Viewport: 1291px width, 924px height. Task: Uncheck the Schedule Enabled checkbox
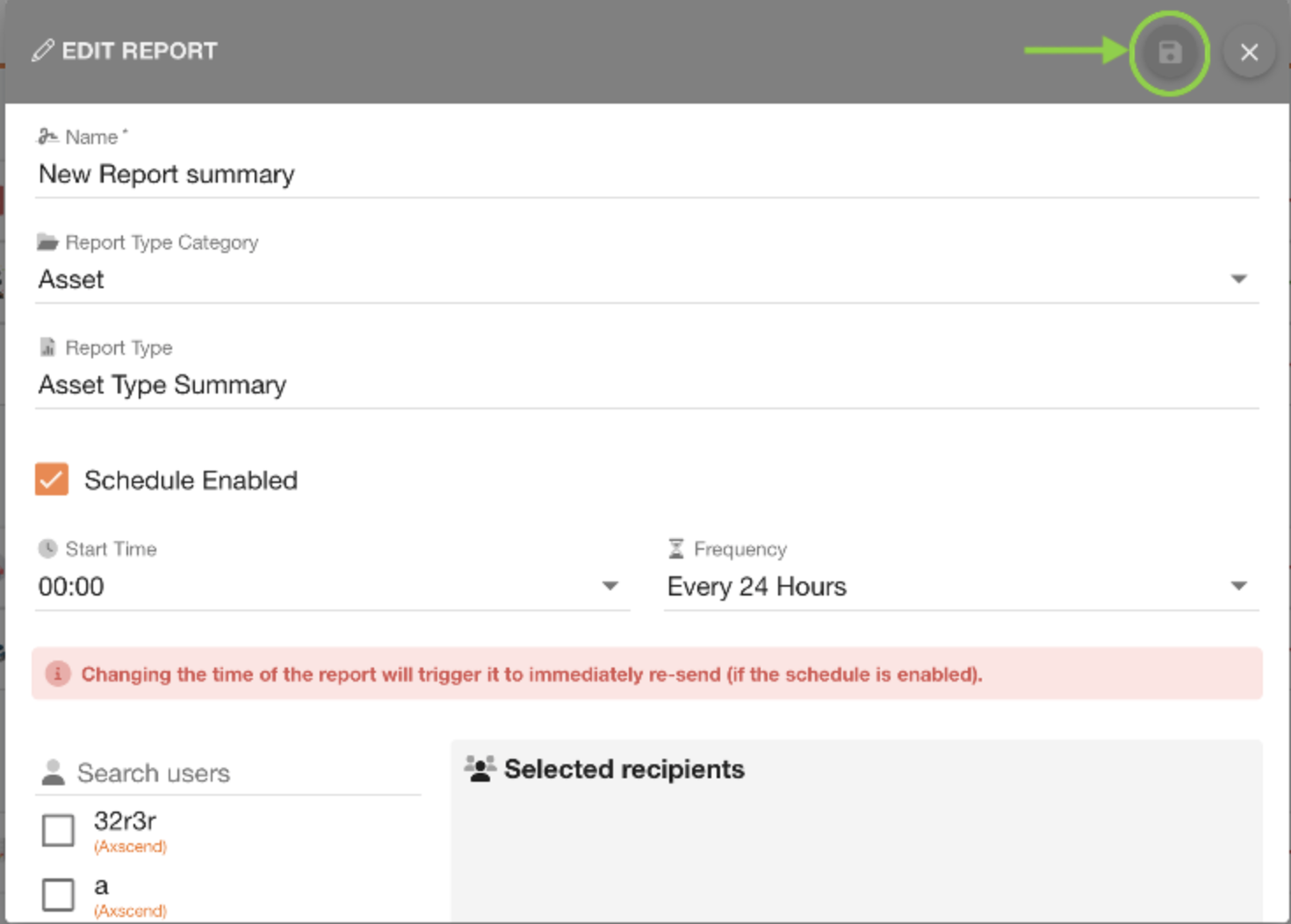51,480
